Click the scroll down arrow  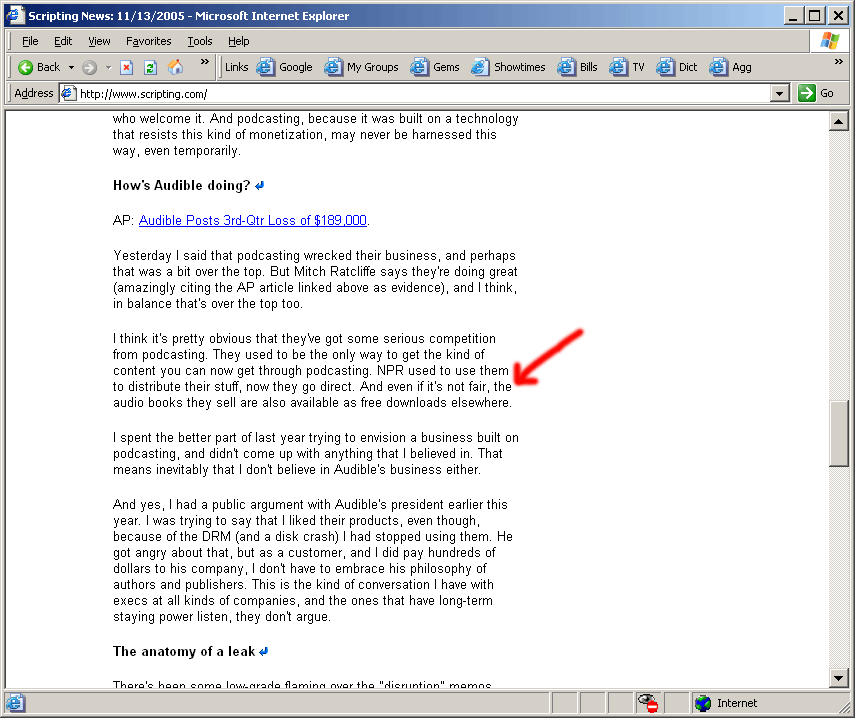click(838, 678)
